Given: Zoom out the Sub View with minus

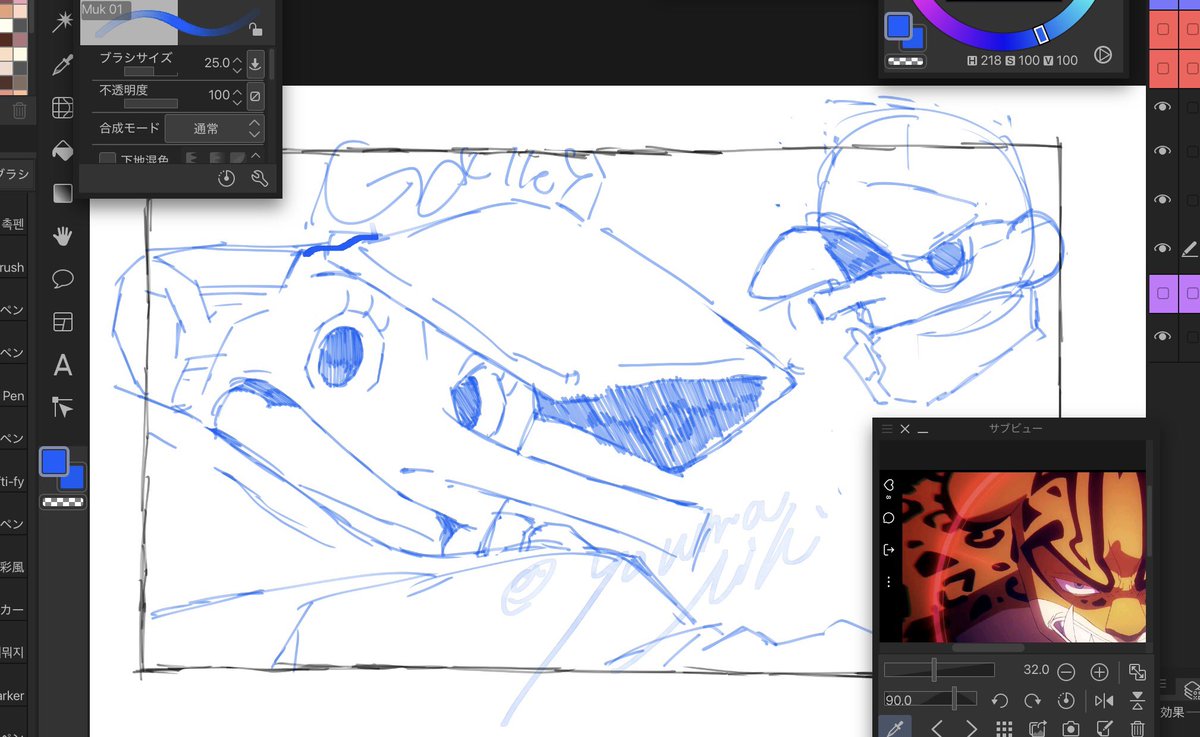Looking at the screenshot, I should [x=1066, y=672].
